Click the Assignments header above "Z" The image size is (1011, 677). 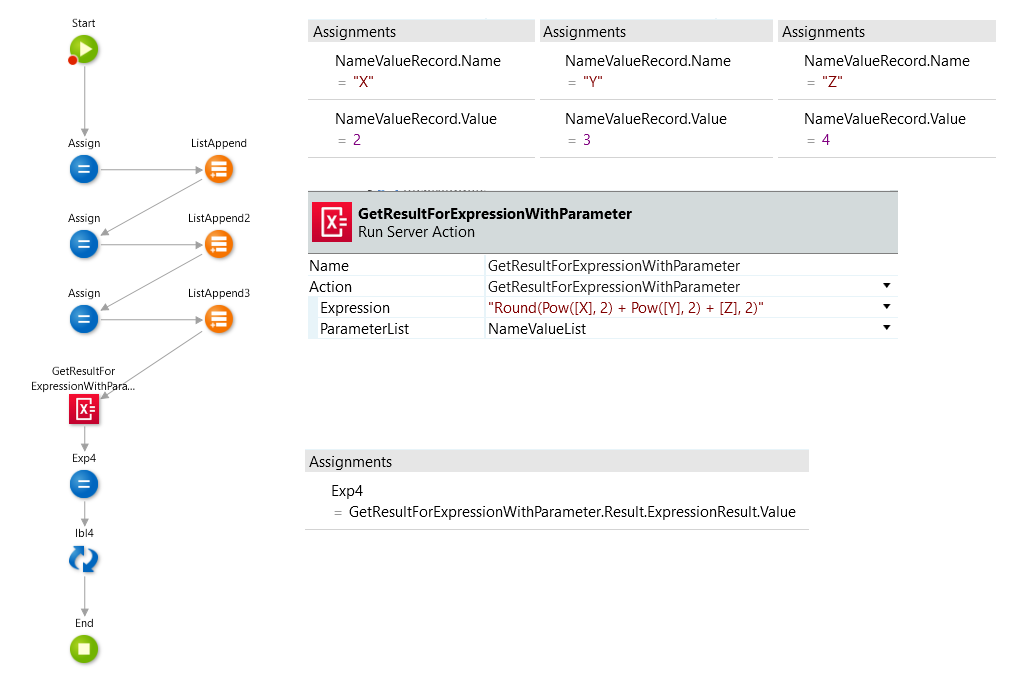pos(887,32)
